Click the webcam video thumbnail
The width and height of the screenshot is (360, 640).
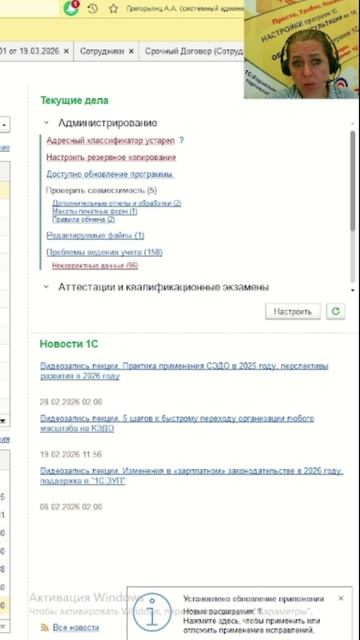302,49
